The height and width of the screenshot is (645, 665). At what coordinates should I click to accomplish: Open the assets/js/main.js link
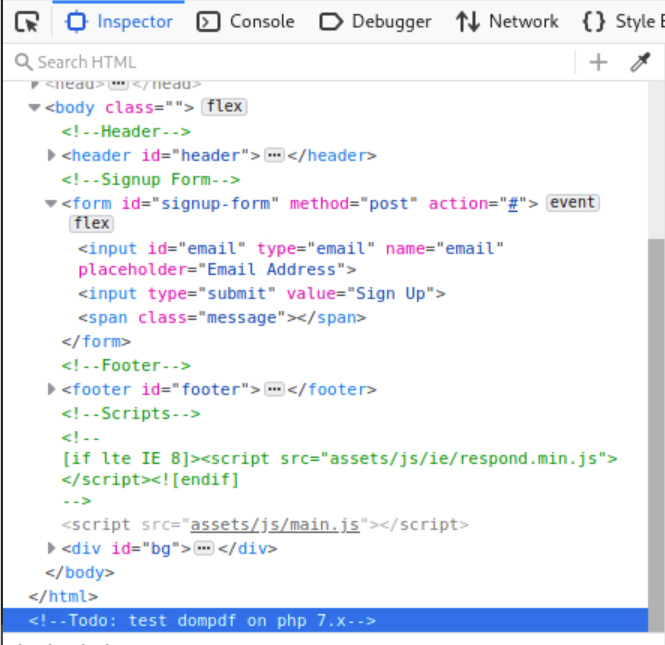pyautogui.click(x=275, y=525)
